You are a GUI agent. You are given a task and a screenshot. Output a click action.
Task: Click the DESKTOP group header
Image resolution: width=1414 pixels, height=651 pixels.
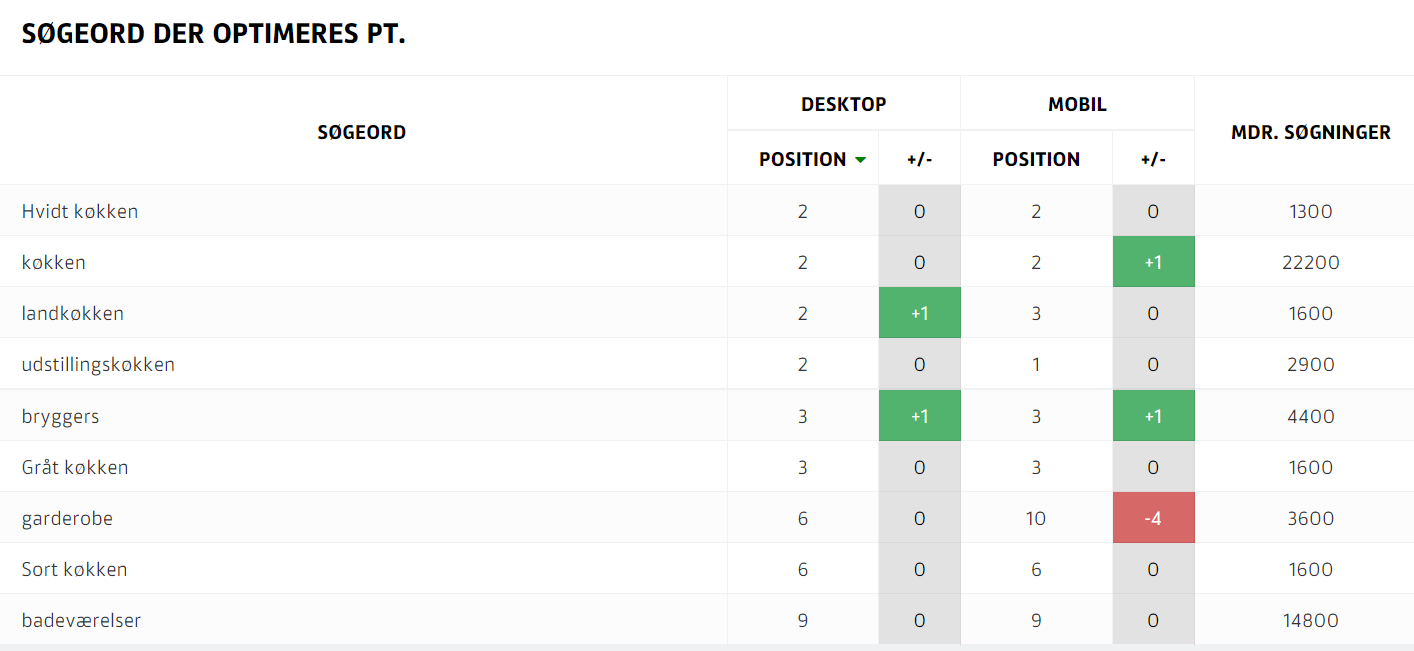pyautogui.click(x=844, y=104)
